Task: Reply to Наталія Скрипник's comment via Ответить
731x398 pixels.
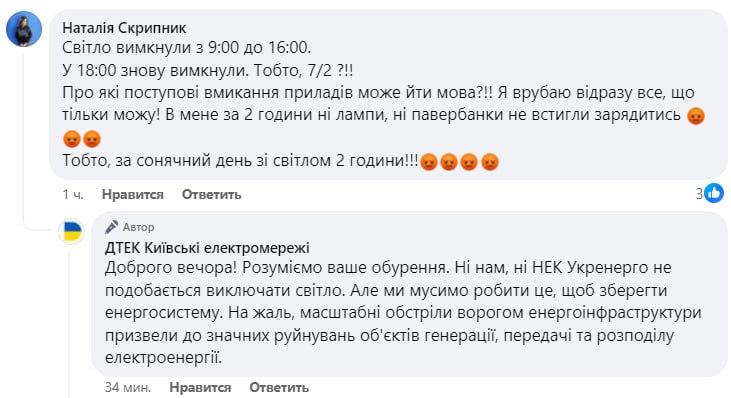Action: coord(212,194)
